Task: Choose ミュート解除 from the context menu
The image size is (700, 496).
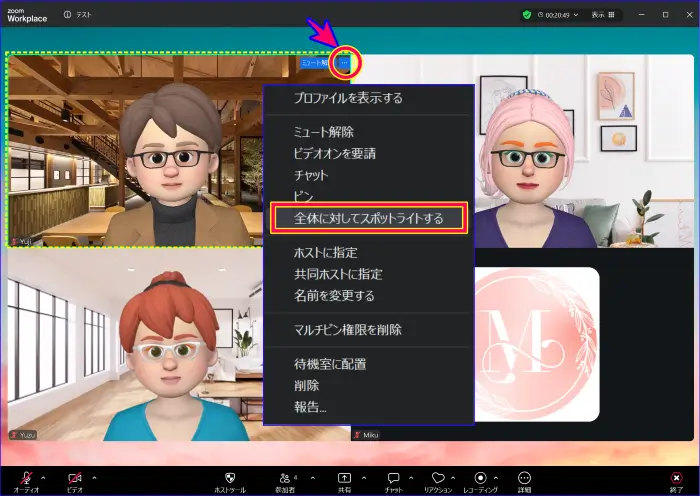Action: (x=324, y=132)
